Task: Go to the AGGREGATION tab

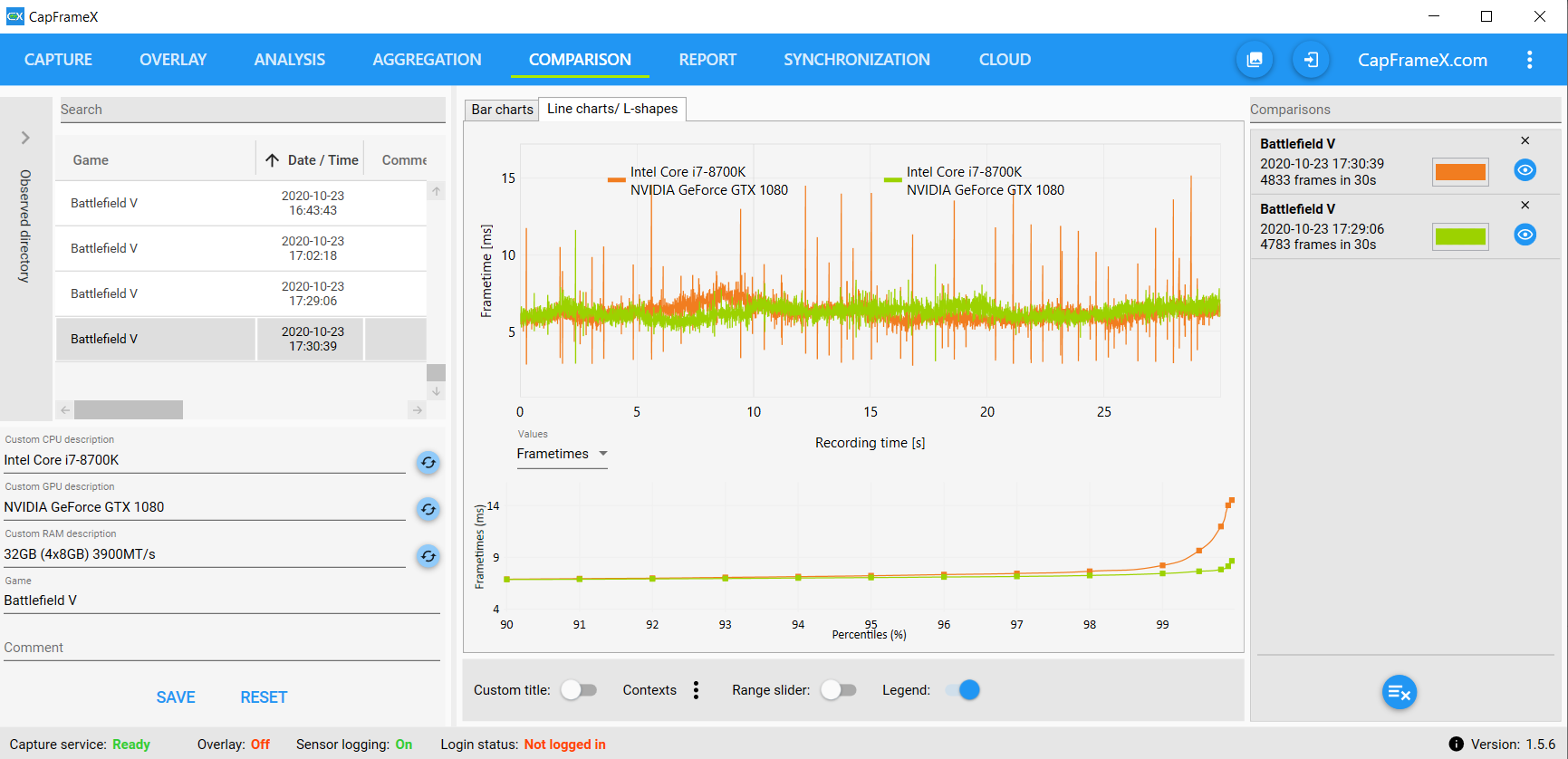Action: 427,60
